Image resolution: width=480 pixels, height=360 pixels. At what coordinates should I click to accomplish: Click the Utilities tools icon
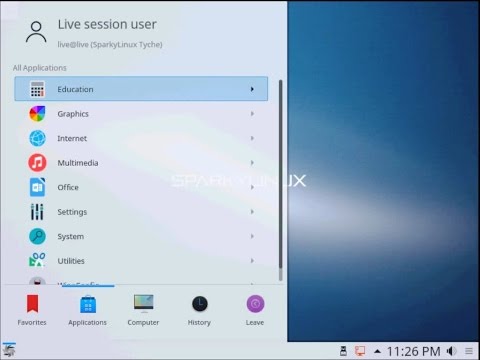point(37,260)
